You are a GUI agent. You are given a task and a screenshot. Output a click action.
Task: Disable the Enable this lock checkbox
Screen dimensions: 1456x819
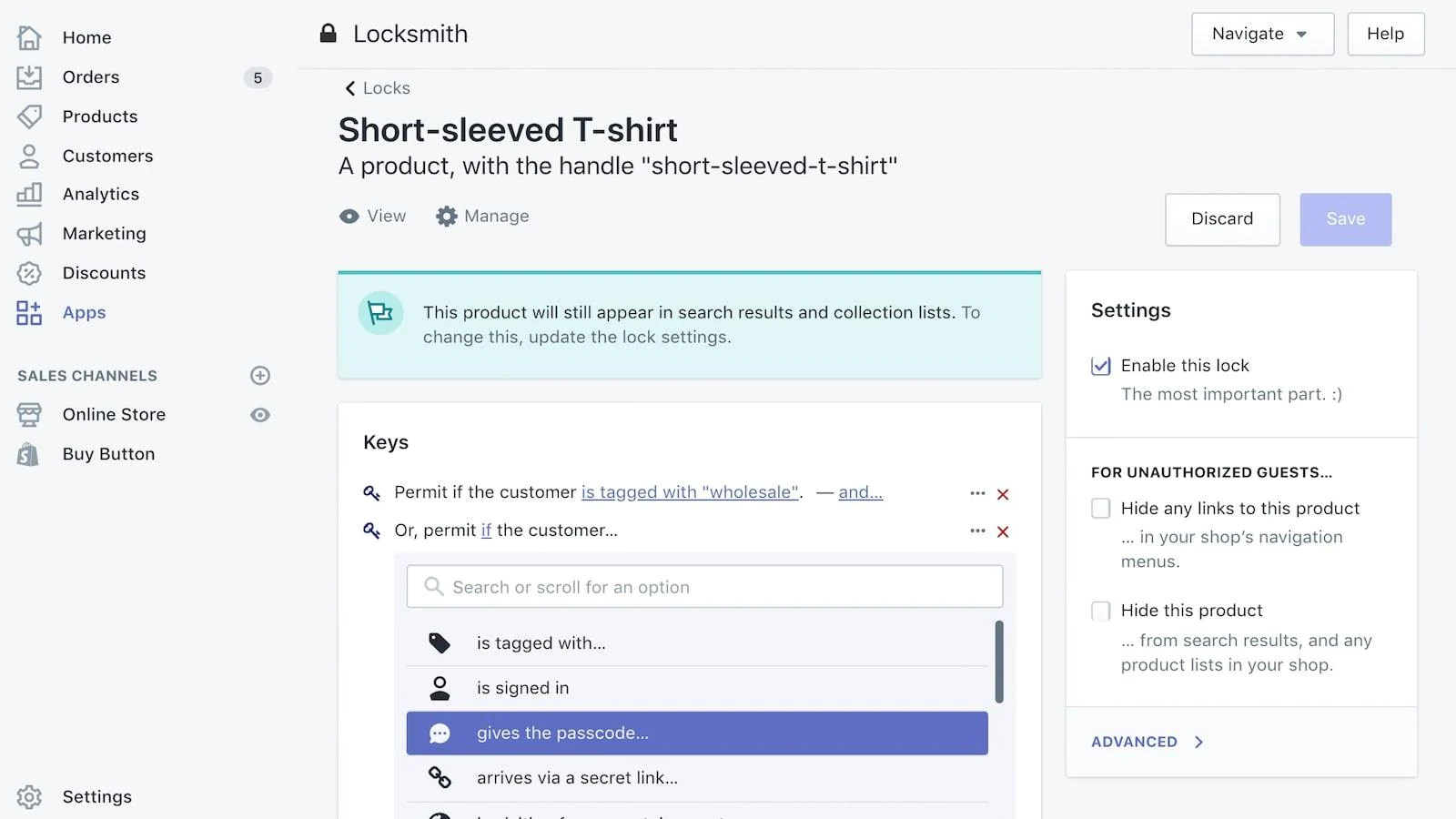point(1101,366)
